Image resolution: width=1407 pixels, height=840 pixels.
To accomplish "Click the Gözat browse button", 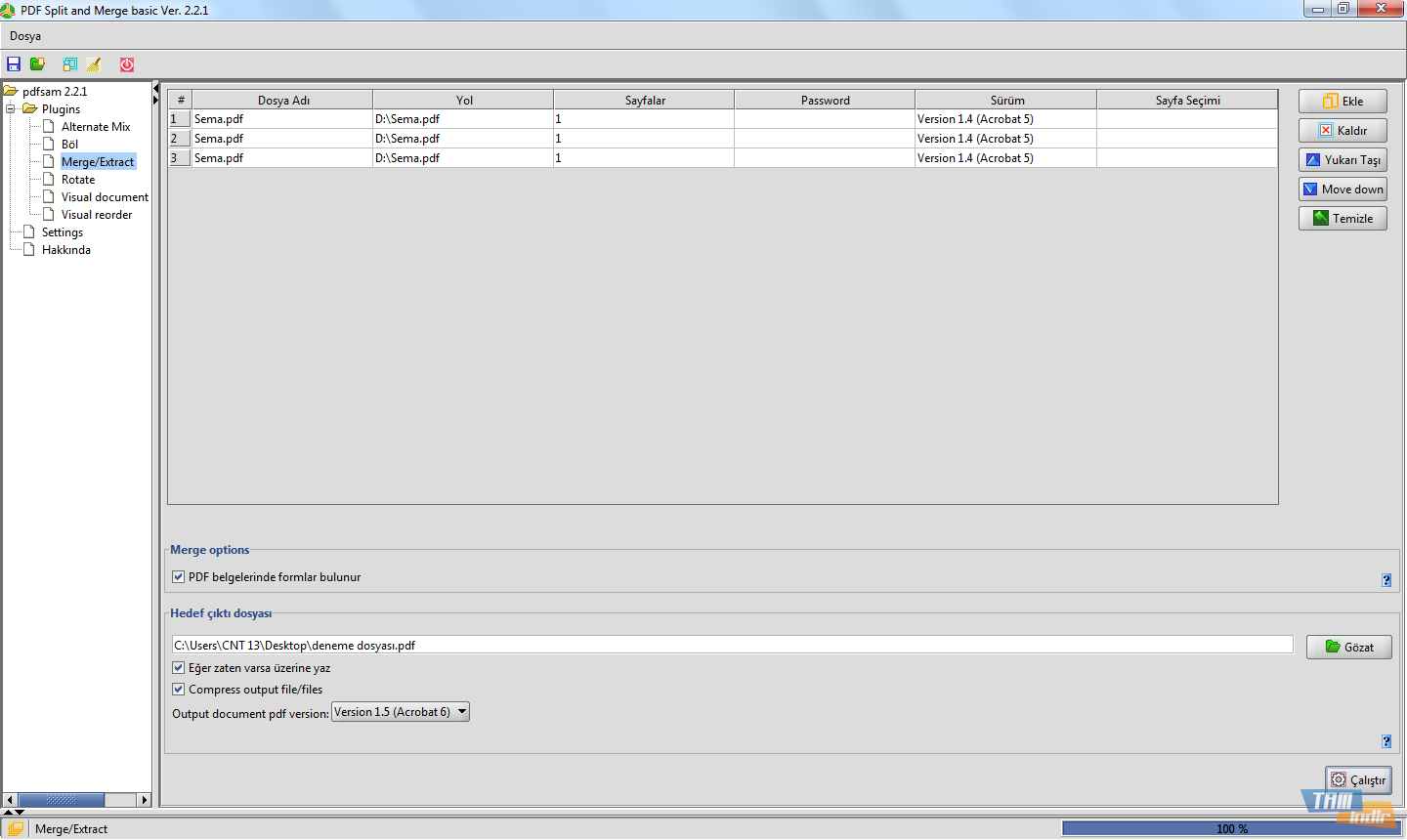I will point(1349,647).
